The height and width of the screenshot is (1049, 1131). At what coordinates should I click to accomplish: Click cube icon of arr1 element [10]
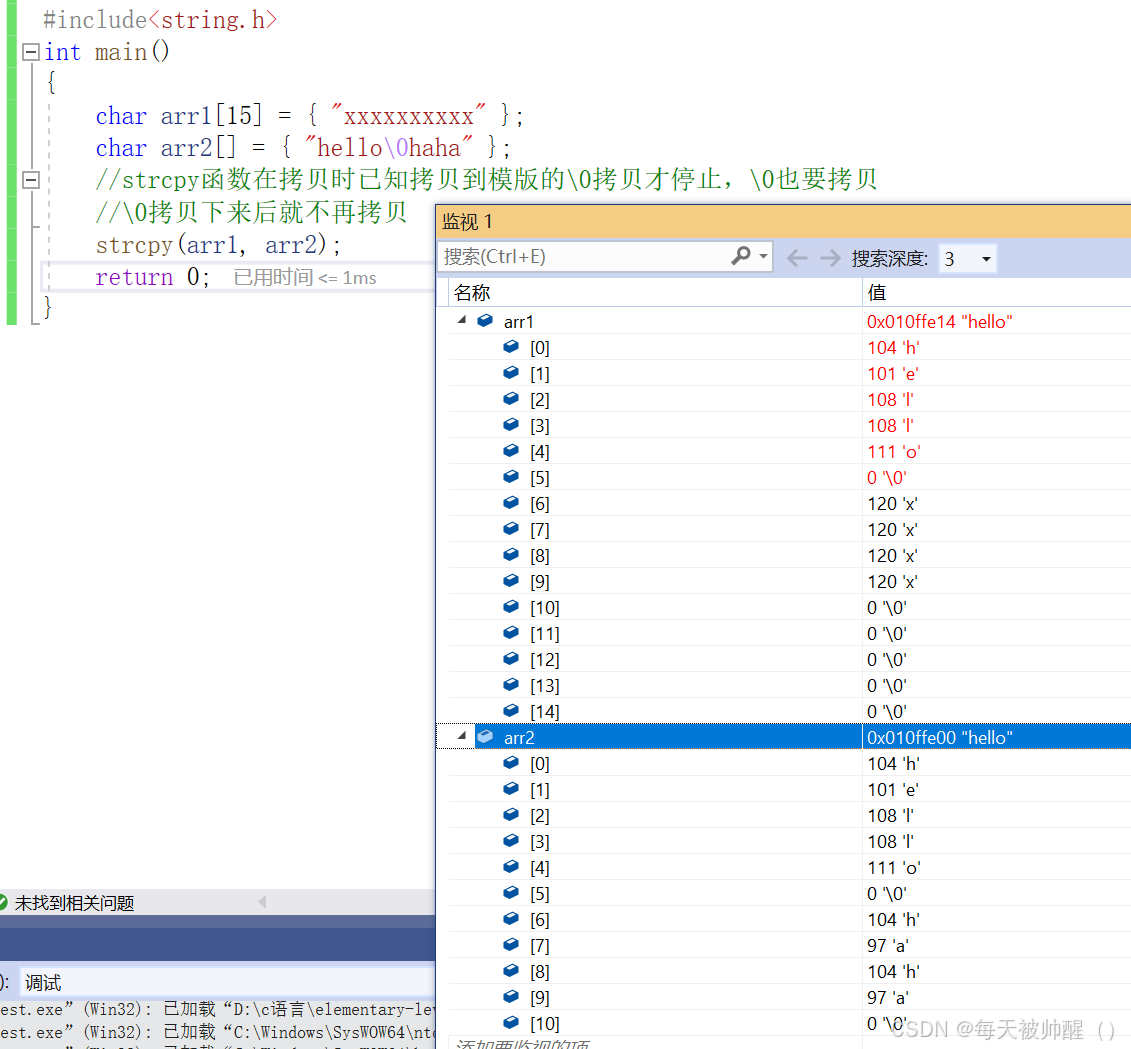(511, 606)
